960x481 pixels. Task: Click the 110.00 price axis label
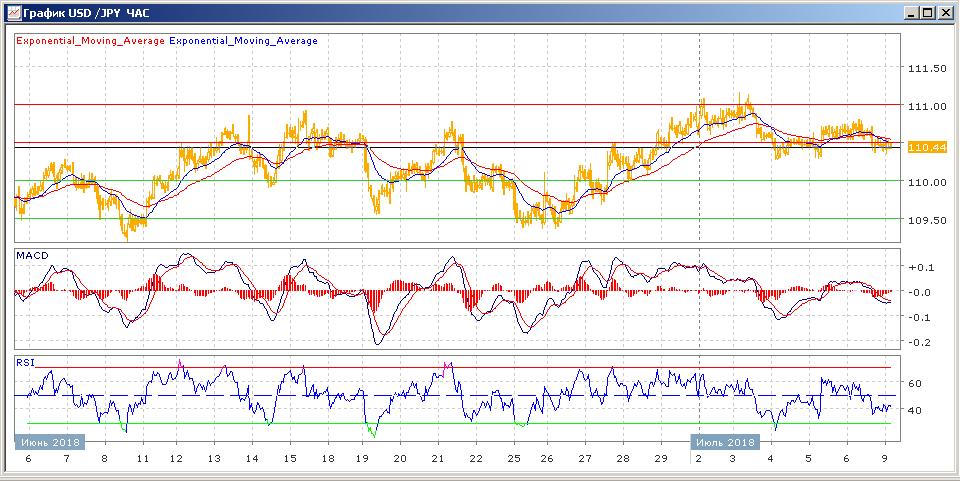coord(926,182)
